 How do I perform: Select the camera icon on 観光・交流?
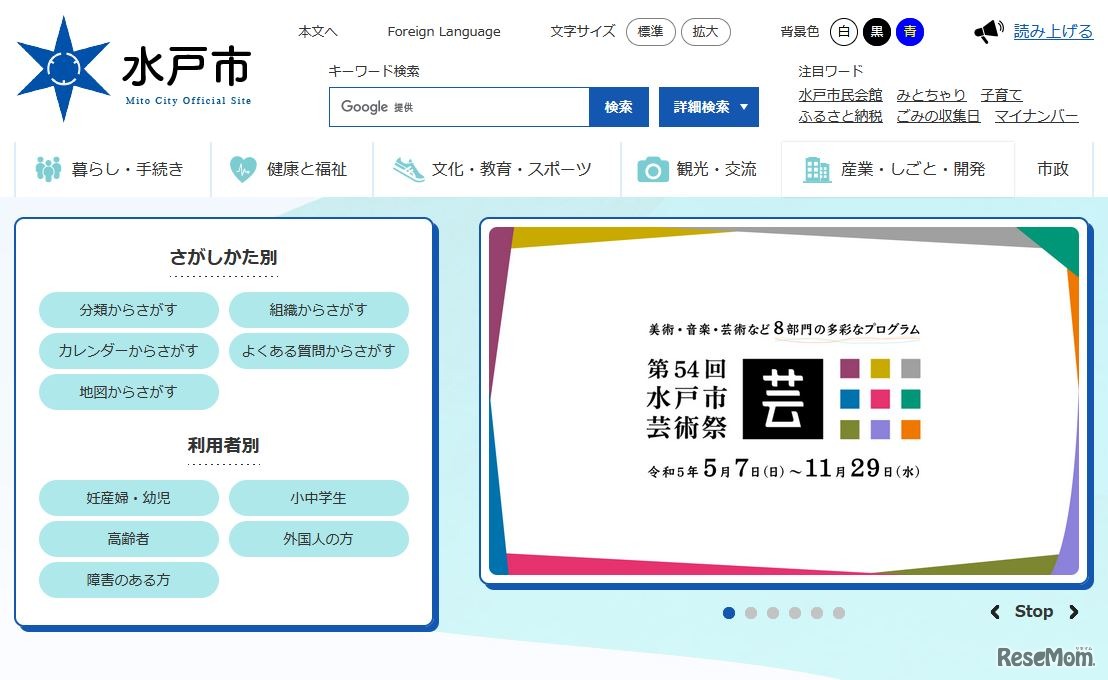pyautogui.click(x=655, y=169)
